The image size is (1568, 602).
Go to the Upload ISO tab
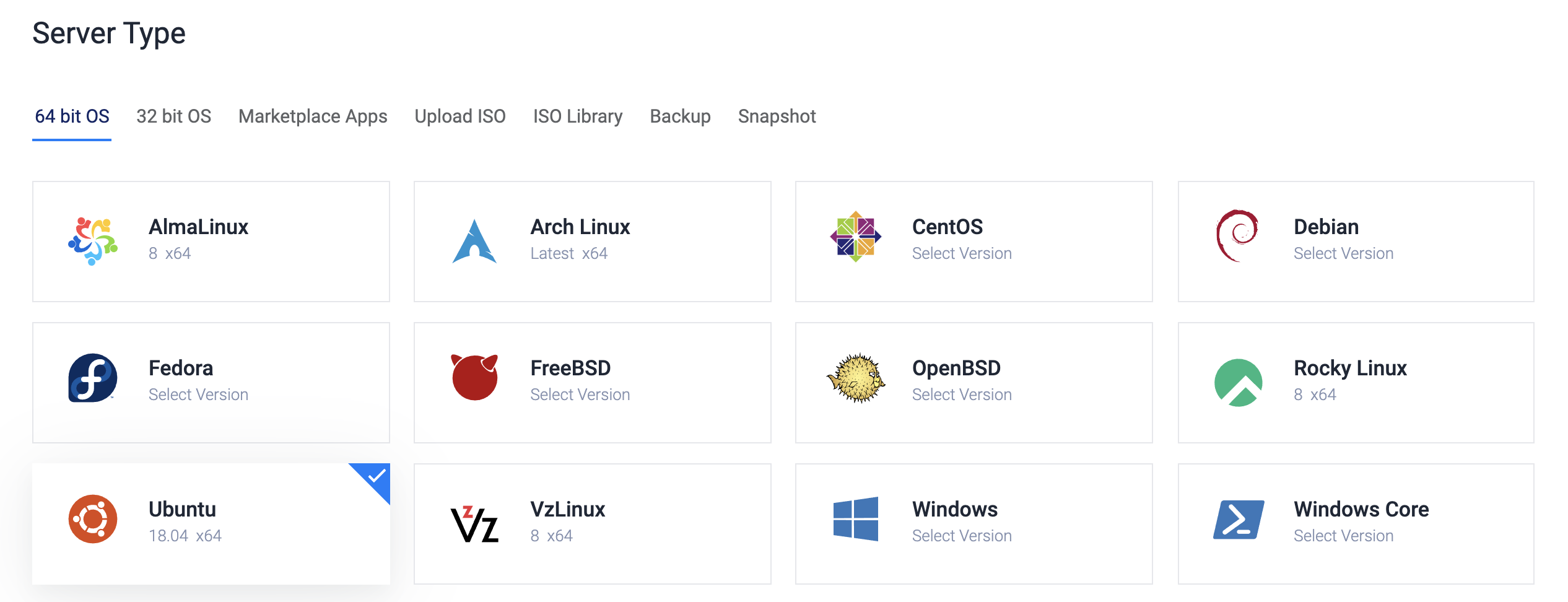tap(460, 116)
